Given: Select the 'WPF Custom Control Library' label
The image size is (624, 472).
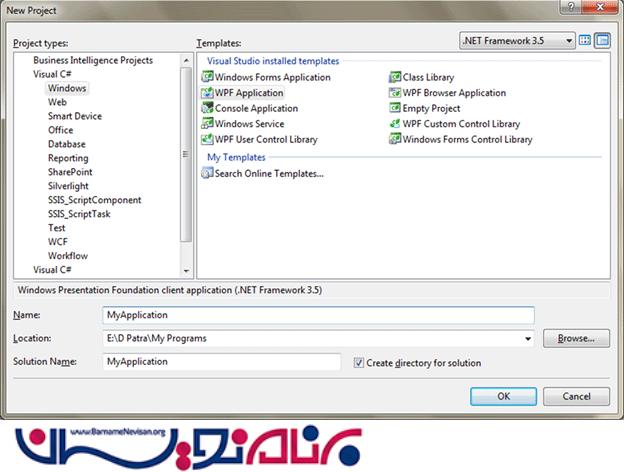Looking at the screenshot, I should click(x=461, y=124).
